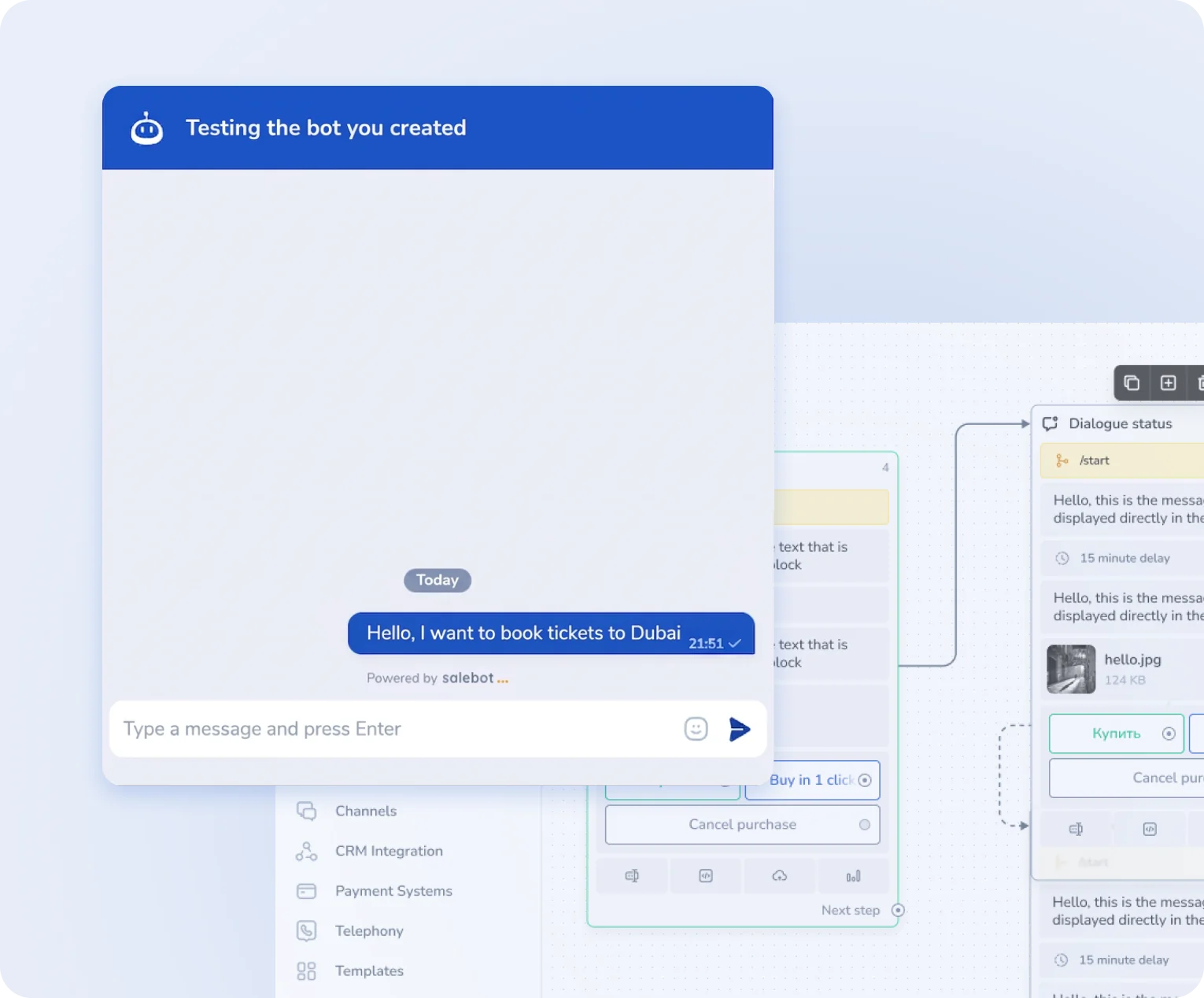The height and width of the screenshot is (998, 1204).
Task: Go to Payment Systems in sidebar
Action: pyautogui.click(x=393, y=891)
